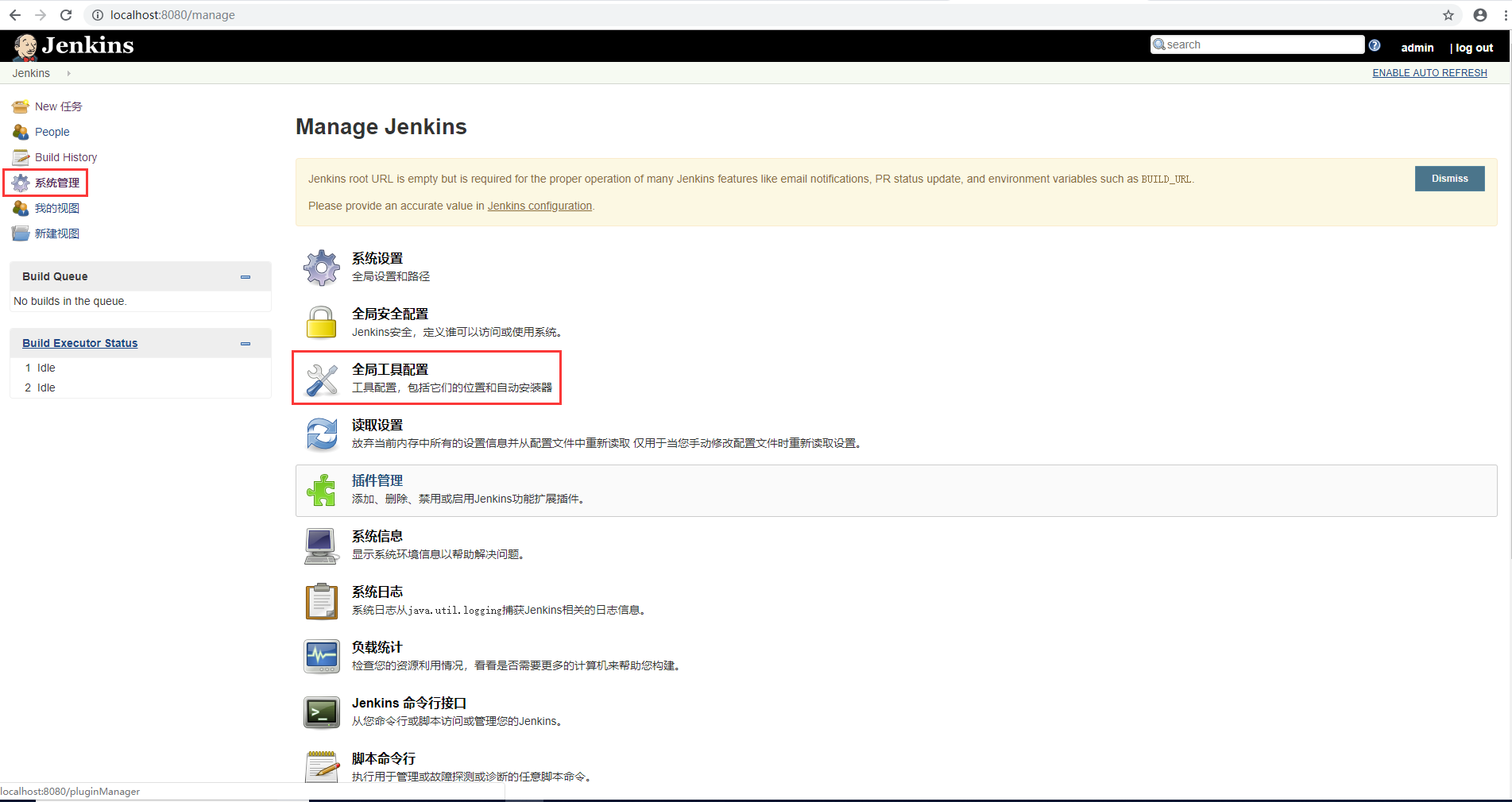Click the browser back arrow
The image size is (1512, 802).
15,15
